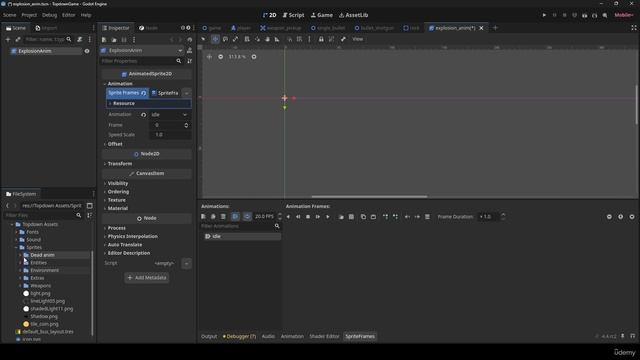Toggle visibility of the ExplosionAnim node
The image size is (640, 360).
click(87, 51)
